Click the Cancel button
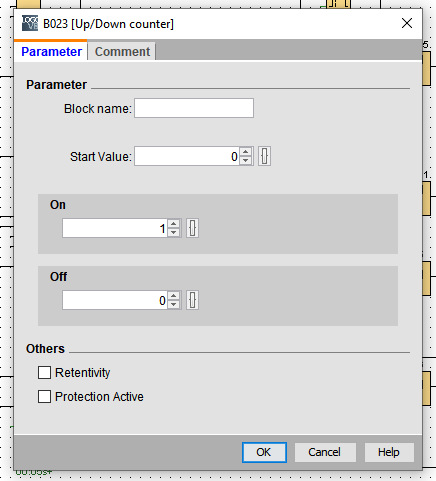 tap(325, 452)
